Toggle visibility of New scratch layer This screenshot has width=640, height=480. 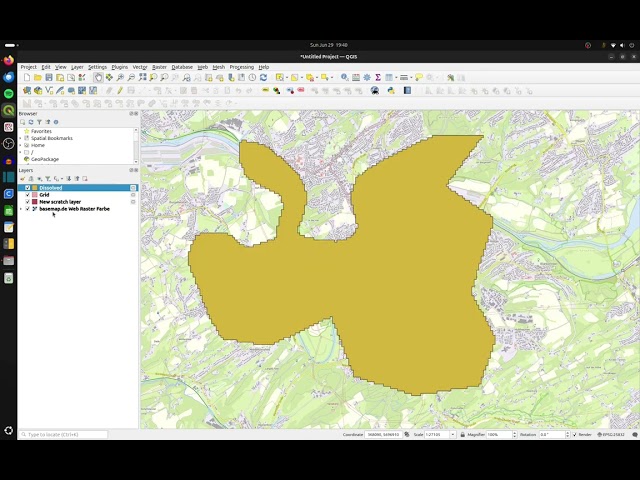click(28, 202)
